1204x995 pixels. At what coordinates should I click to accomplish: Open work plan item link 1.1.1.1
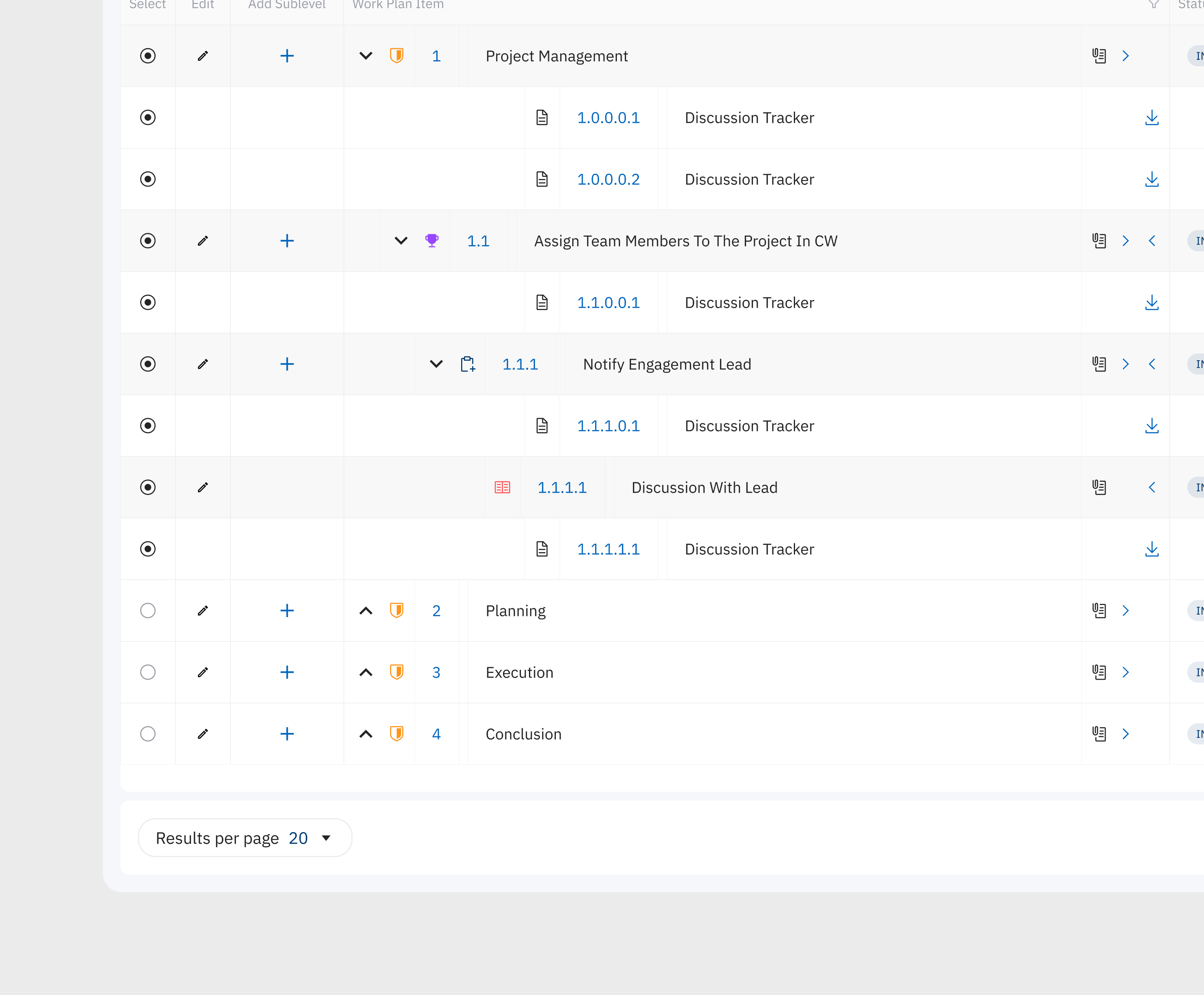pyautogui.click(x=562, y=487)
